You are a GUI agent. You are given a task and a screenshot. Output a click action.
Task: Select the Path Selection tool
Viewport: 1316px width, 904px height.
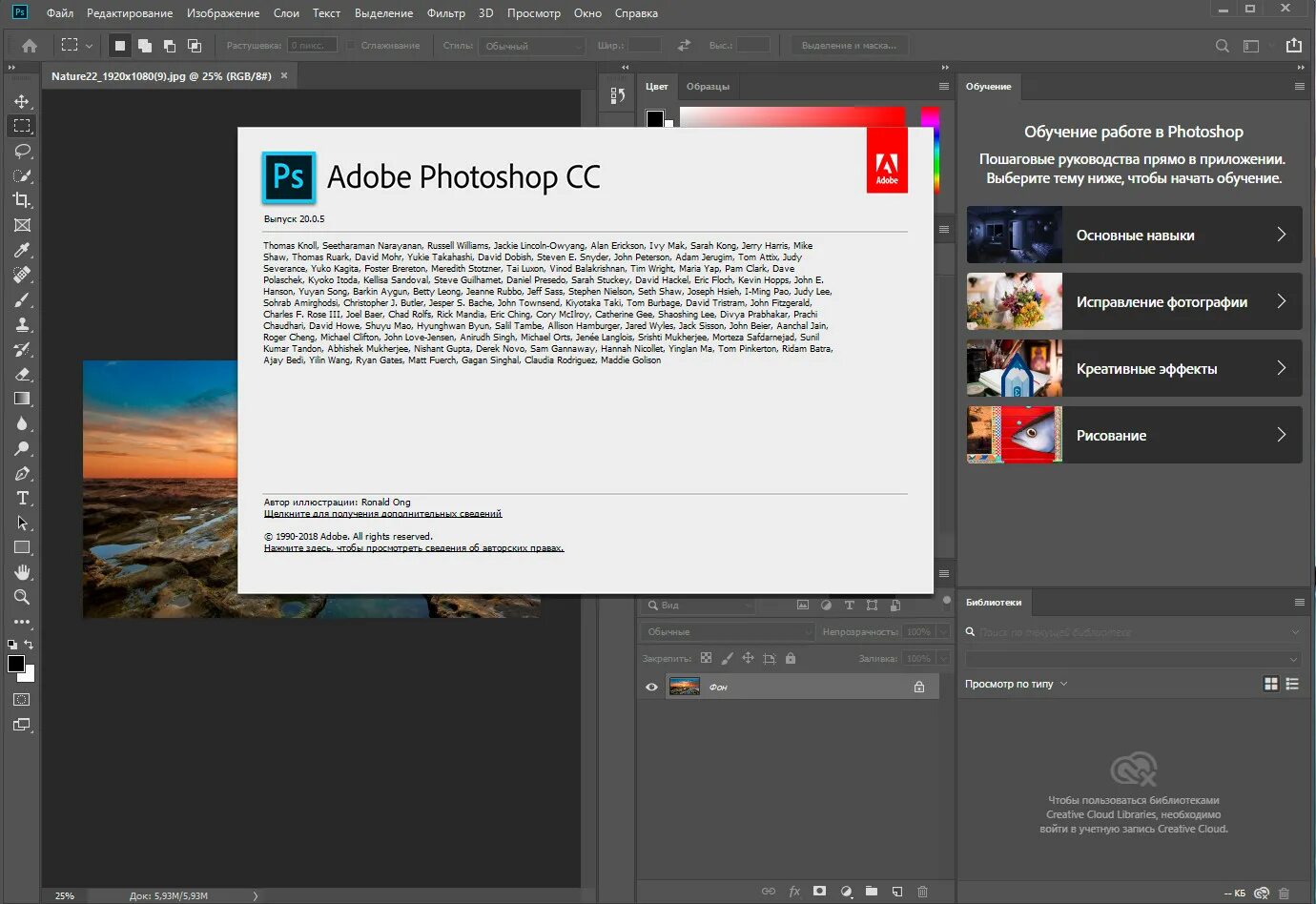click(x=22, y=523)
